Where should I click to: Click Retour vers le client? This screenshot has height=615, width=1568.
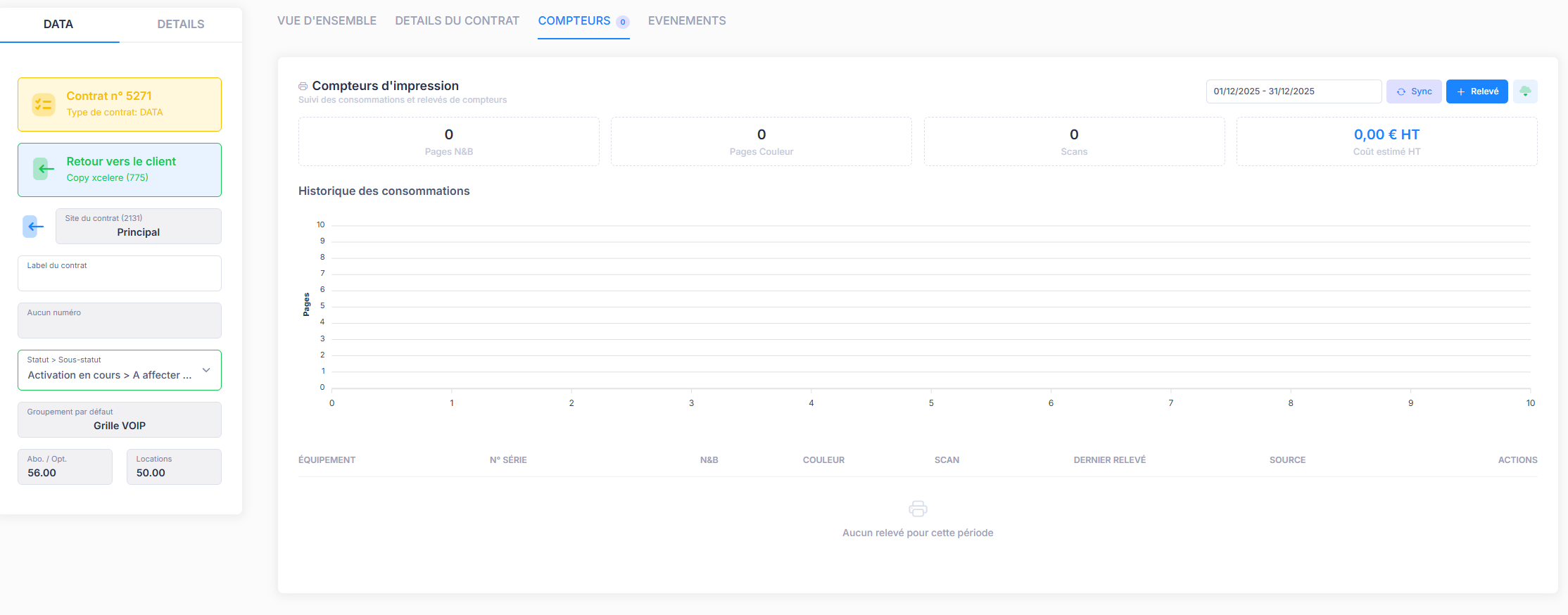(x=120, y=170)
